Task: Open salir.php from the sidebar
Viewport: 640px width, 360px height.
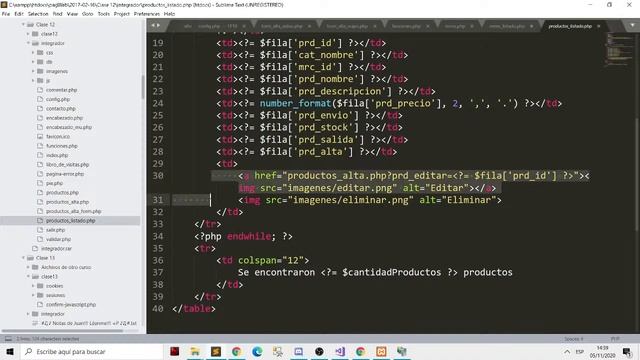Action: click(56, 230)
